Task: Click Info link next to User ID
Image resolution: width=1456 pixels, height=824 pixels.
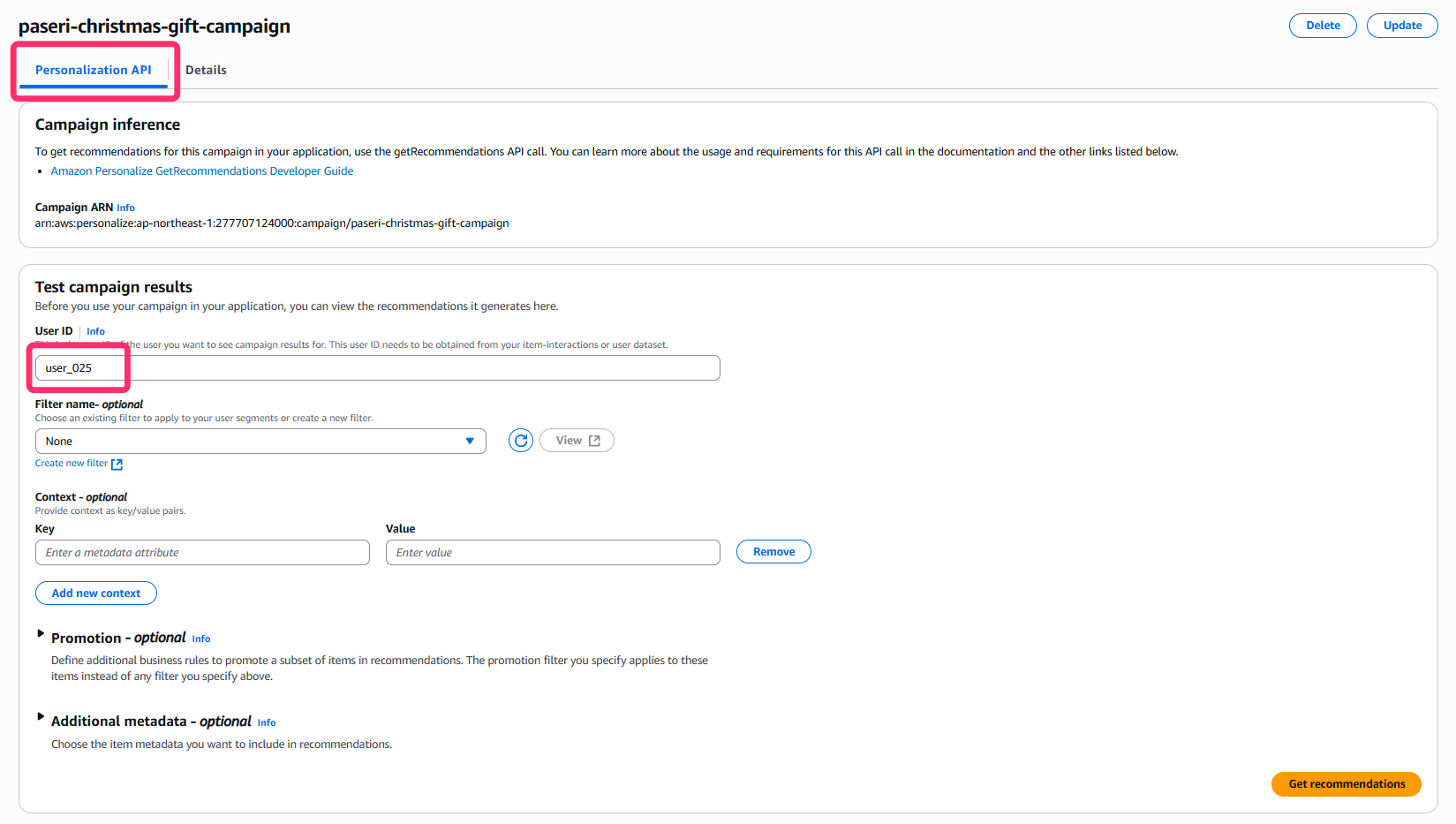Action: [95, 332]
